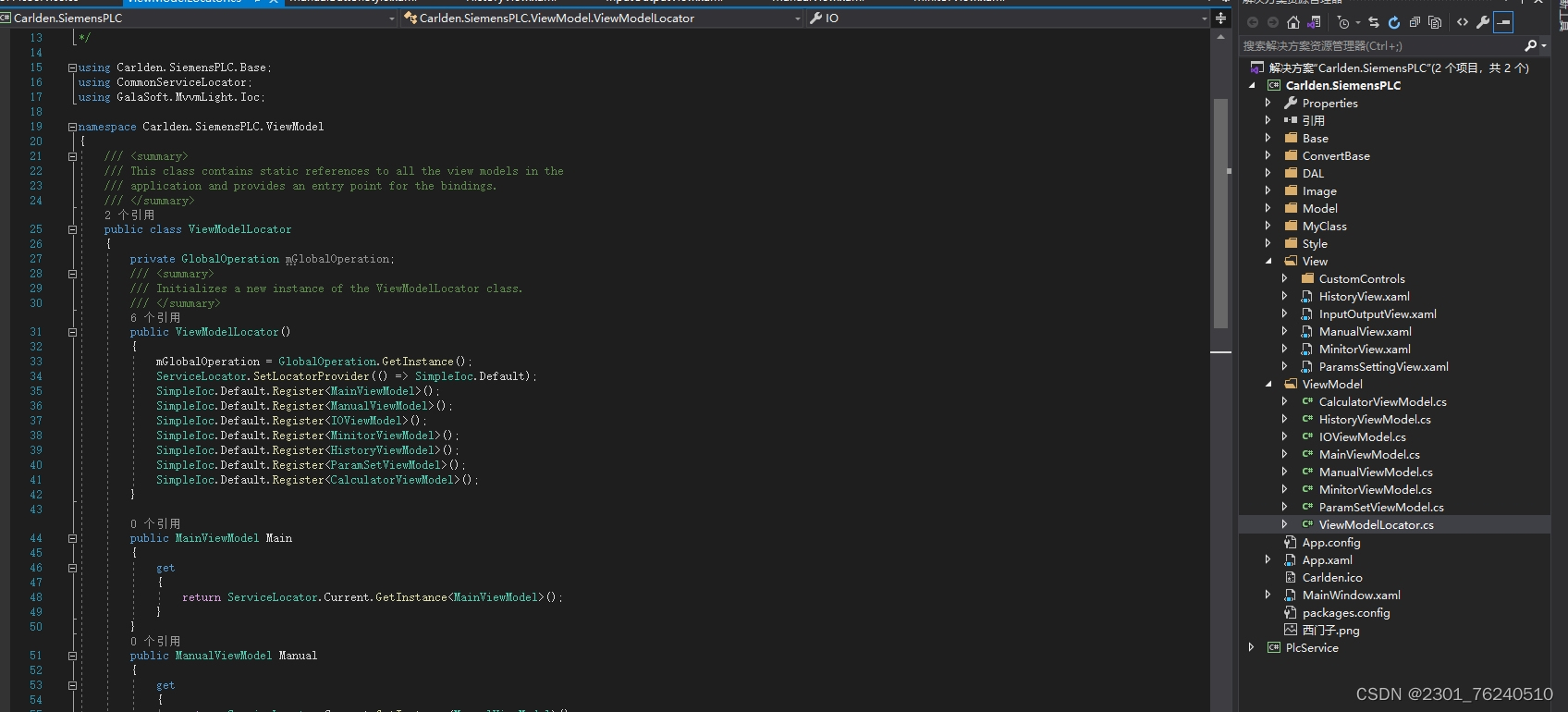Screen dimensions: 1568x712
Task: Open the Carlden.SiemensPLC project dropdown in navigation bar
Action: click(x=392, y=18)
